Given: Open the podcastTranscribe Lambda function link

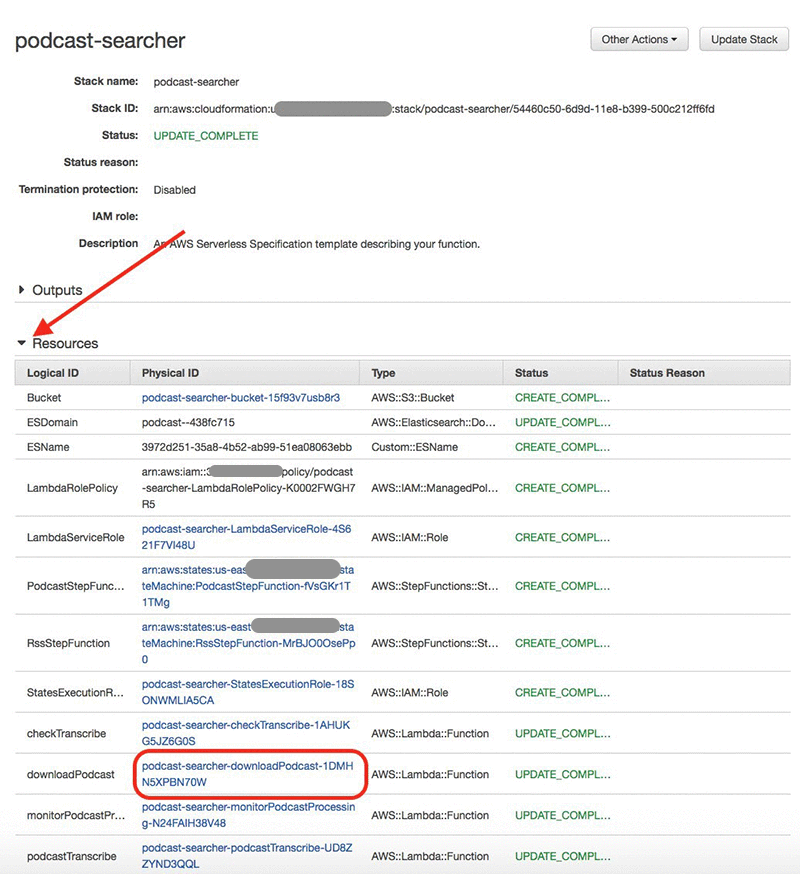Looking at the screenshot, I should [x=247, y=856].
